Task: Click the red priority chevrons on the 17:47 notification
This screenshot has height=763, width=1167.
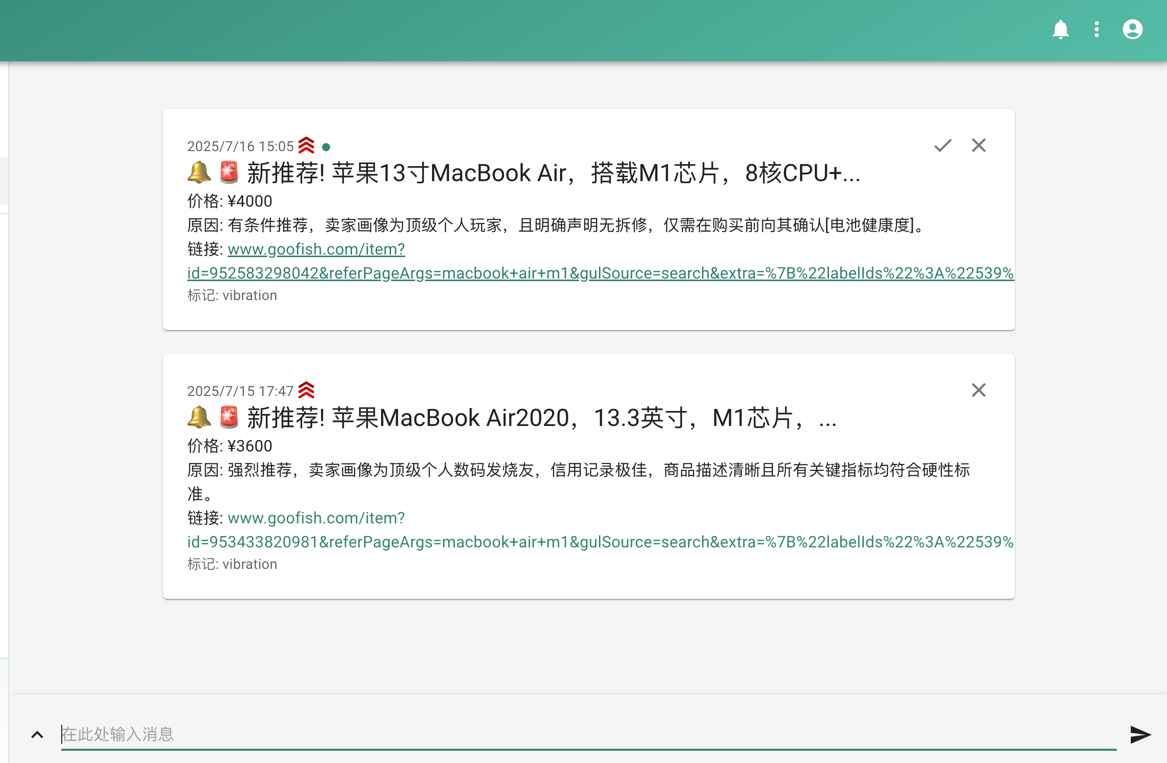Action: coord(306,389)
